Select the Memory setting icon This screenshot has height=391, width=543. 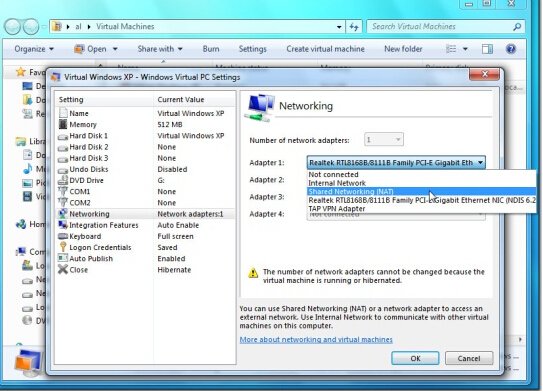pos(63,124)
